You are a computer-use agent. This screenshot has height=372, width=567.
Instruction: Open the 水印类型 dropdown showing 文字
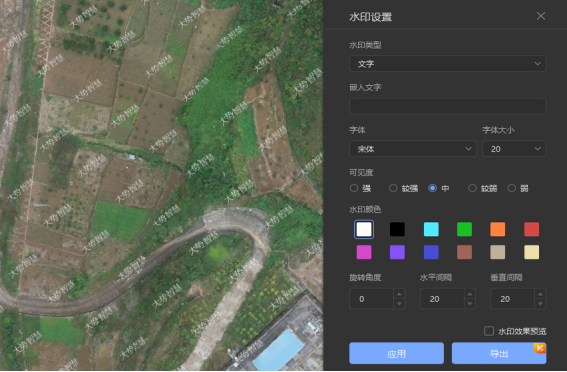[448, 64]
